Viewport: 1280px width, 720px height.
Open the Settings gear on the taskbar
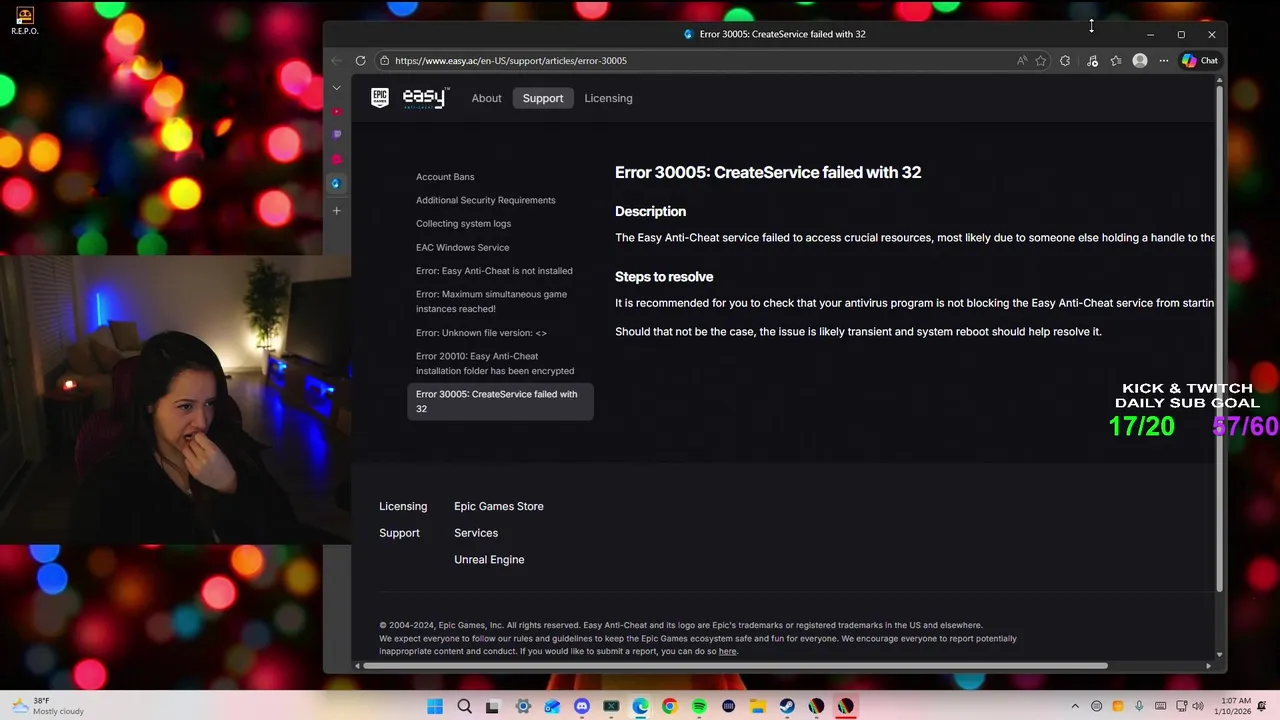coord(523,707)
